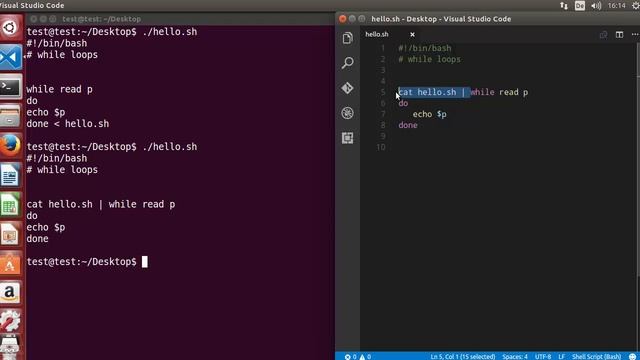Click Terminal icon in the launcher
The image size is (640, 360).
[x=11, y=87]
